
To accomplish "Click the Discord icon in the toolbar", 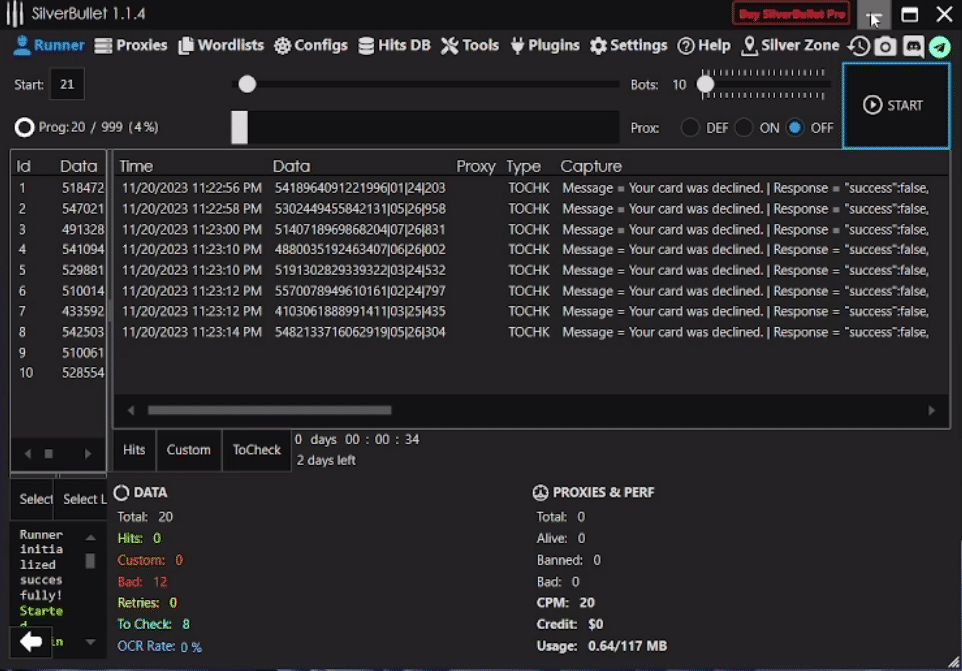I will pyautogui.click(x=912, y=46).
